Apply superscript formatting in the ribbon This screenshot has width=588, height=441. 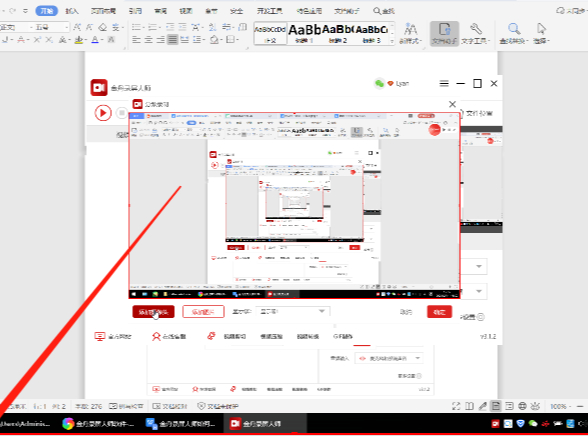pos(37,40)
